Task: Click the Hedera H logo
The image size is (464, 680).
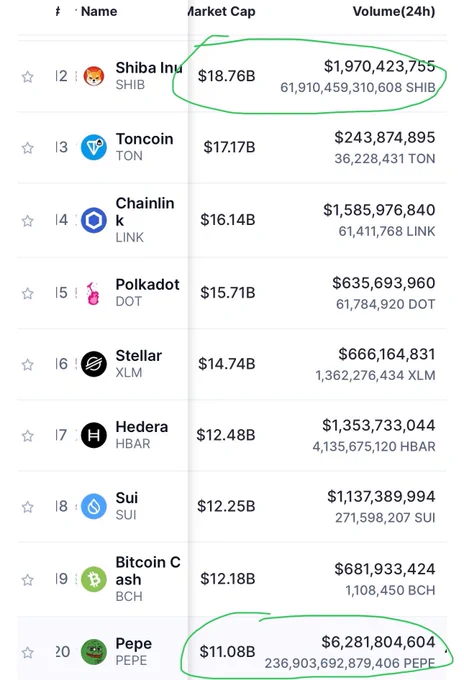Action: (94, 435)
